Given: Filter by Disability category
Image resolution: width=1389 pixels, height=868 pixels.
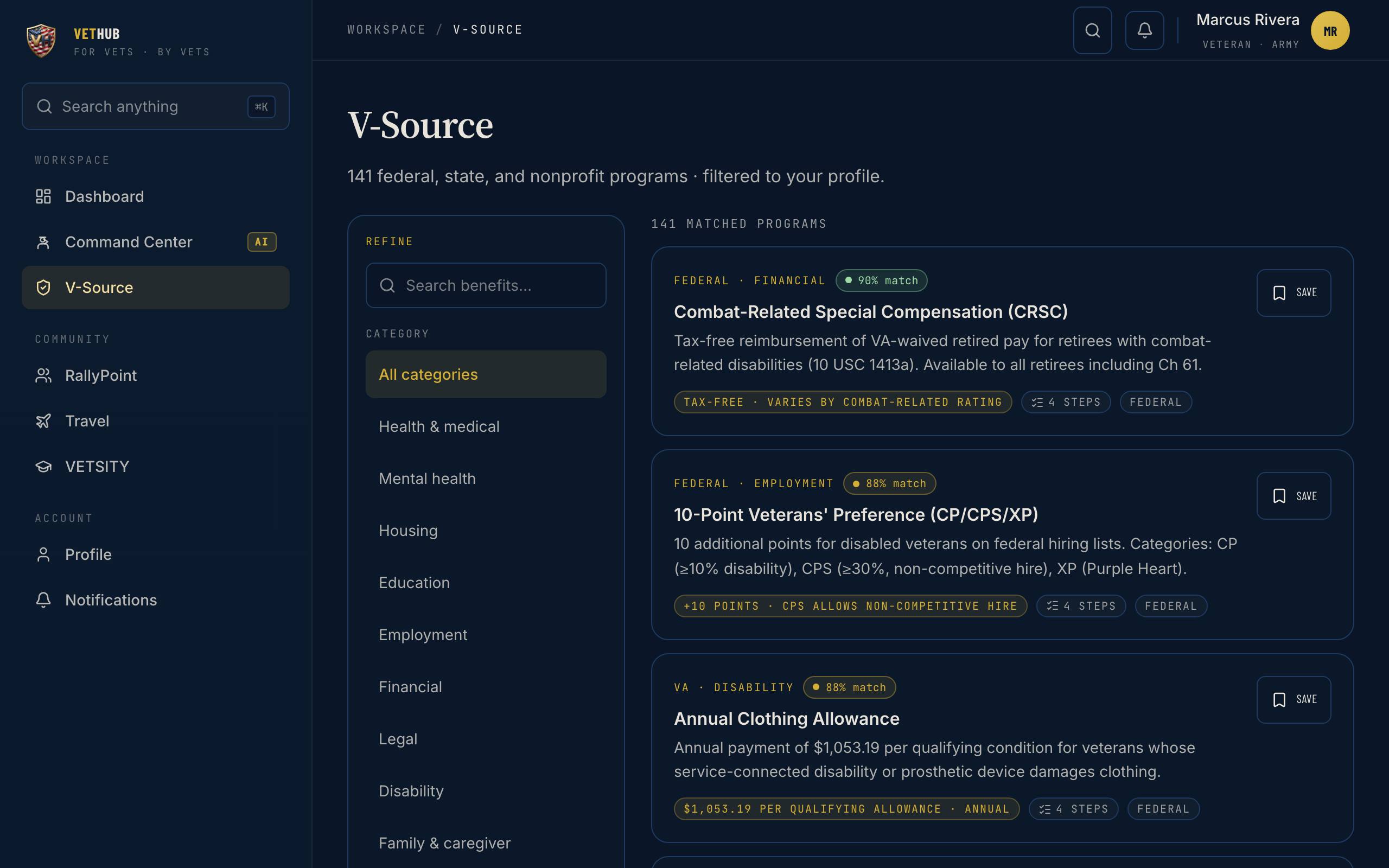Looking at the screenshot, I should [486, 791].
